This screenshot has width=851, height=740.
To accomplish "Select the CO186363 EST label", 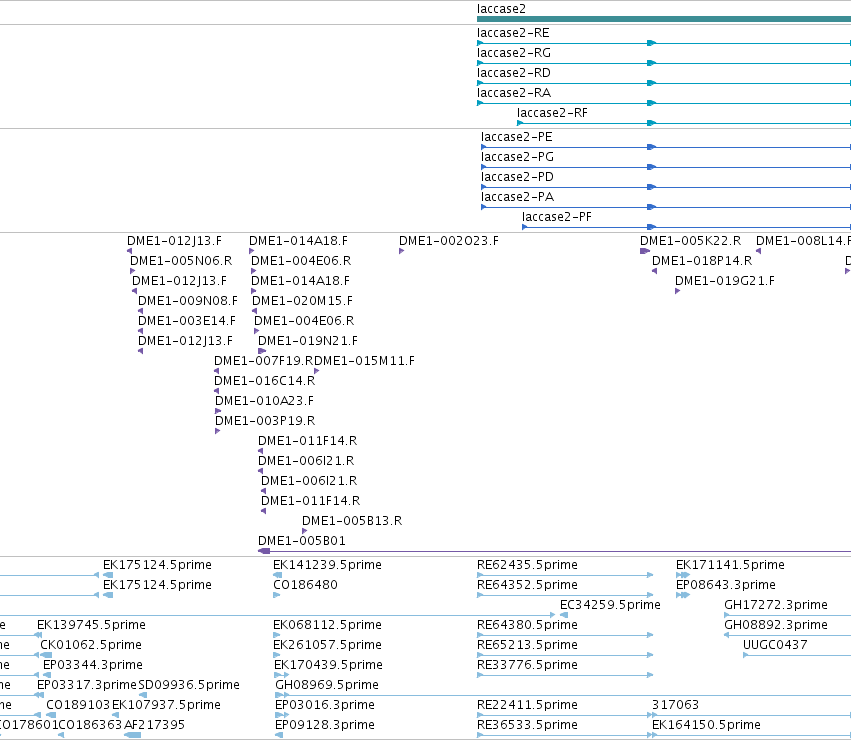I will pos(90,725).
